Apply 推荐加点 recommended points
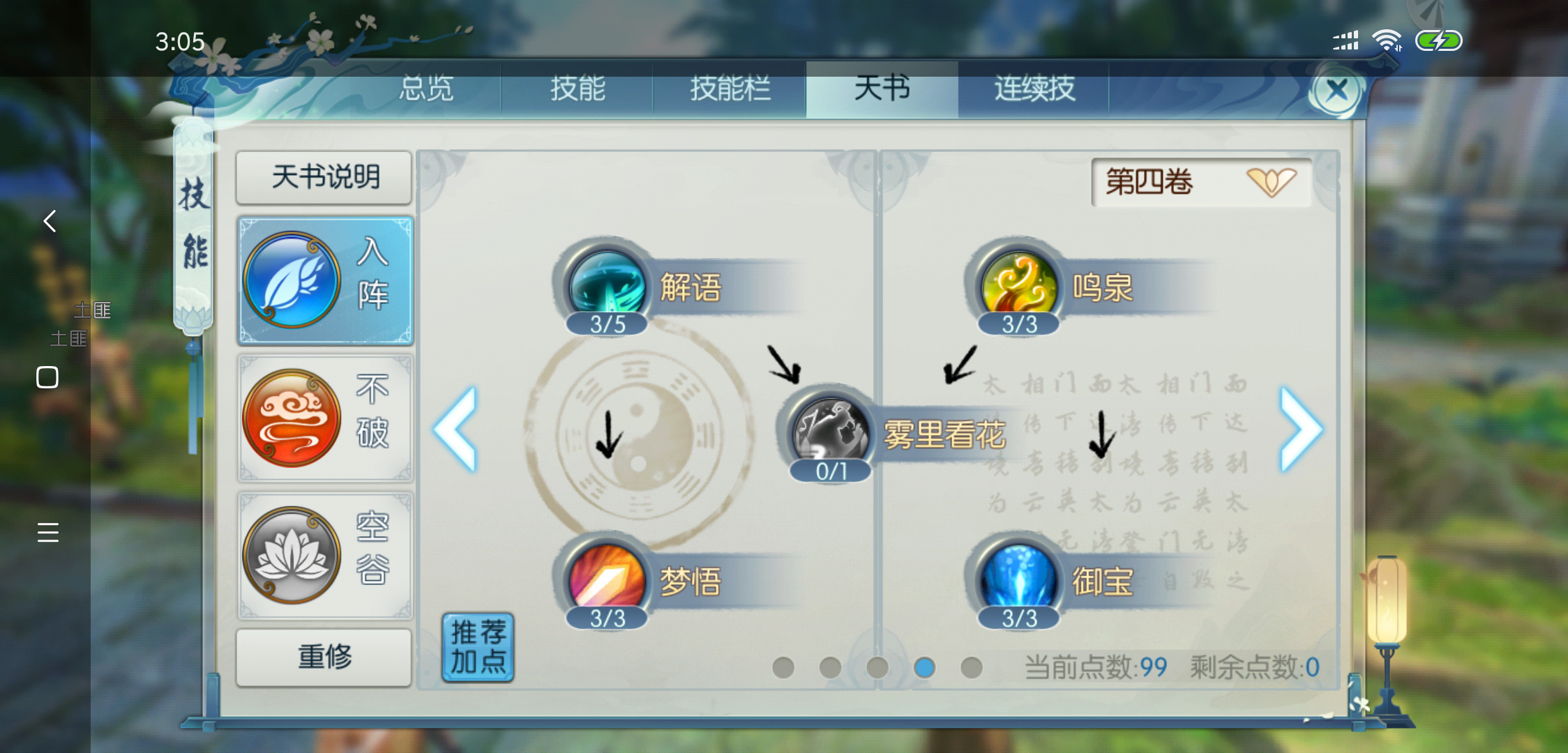The width and height of the screenshot is (1568, 753). pos(478,647)
